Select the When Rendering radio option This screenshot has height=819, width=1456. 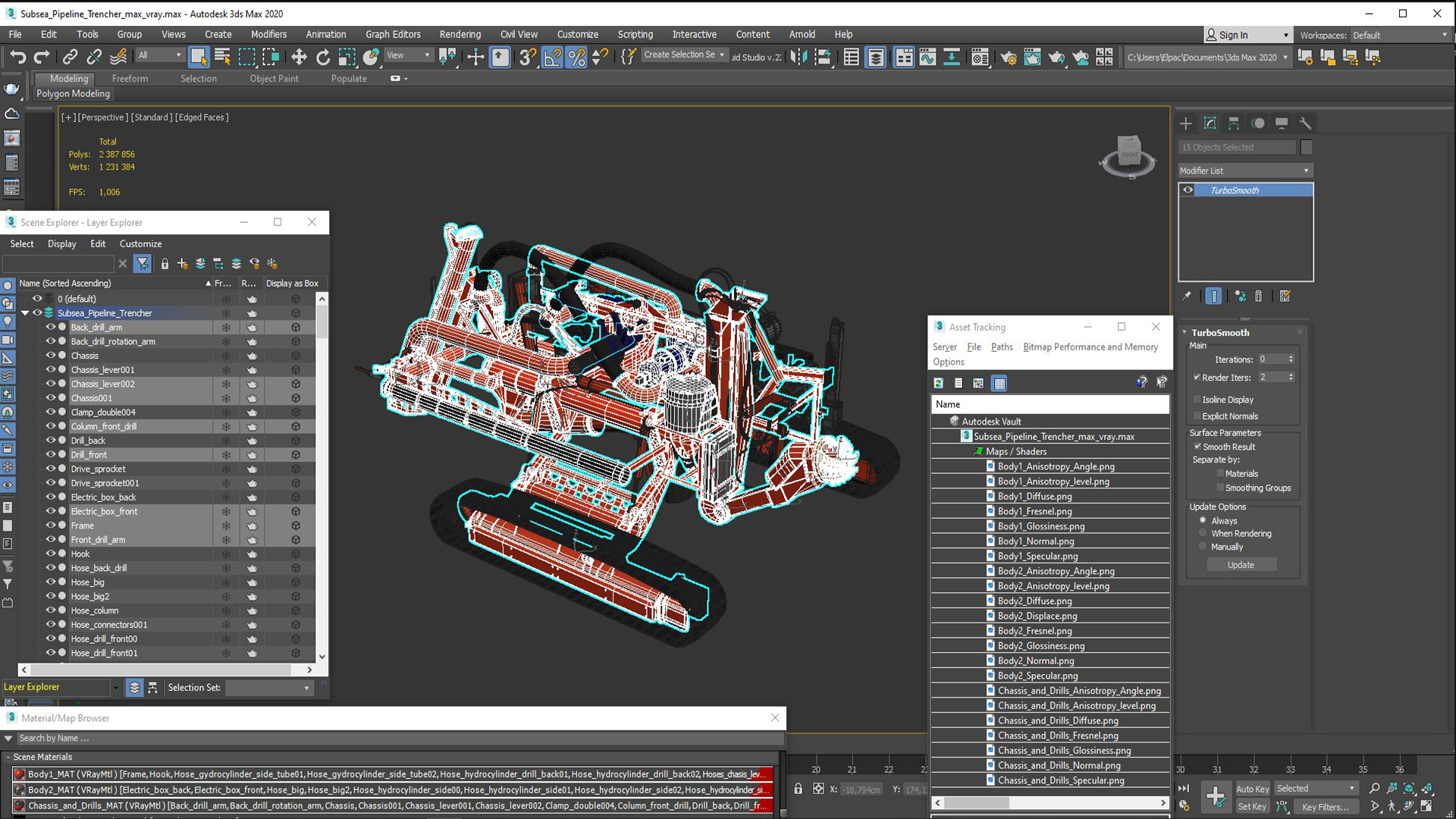tap(1203, 533)
